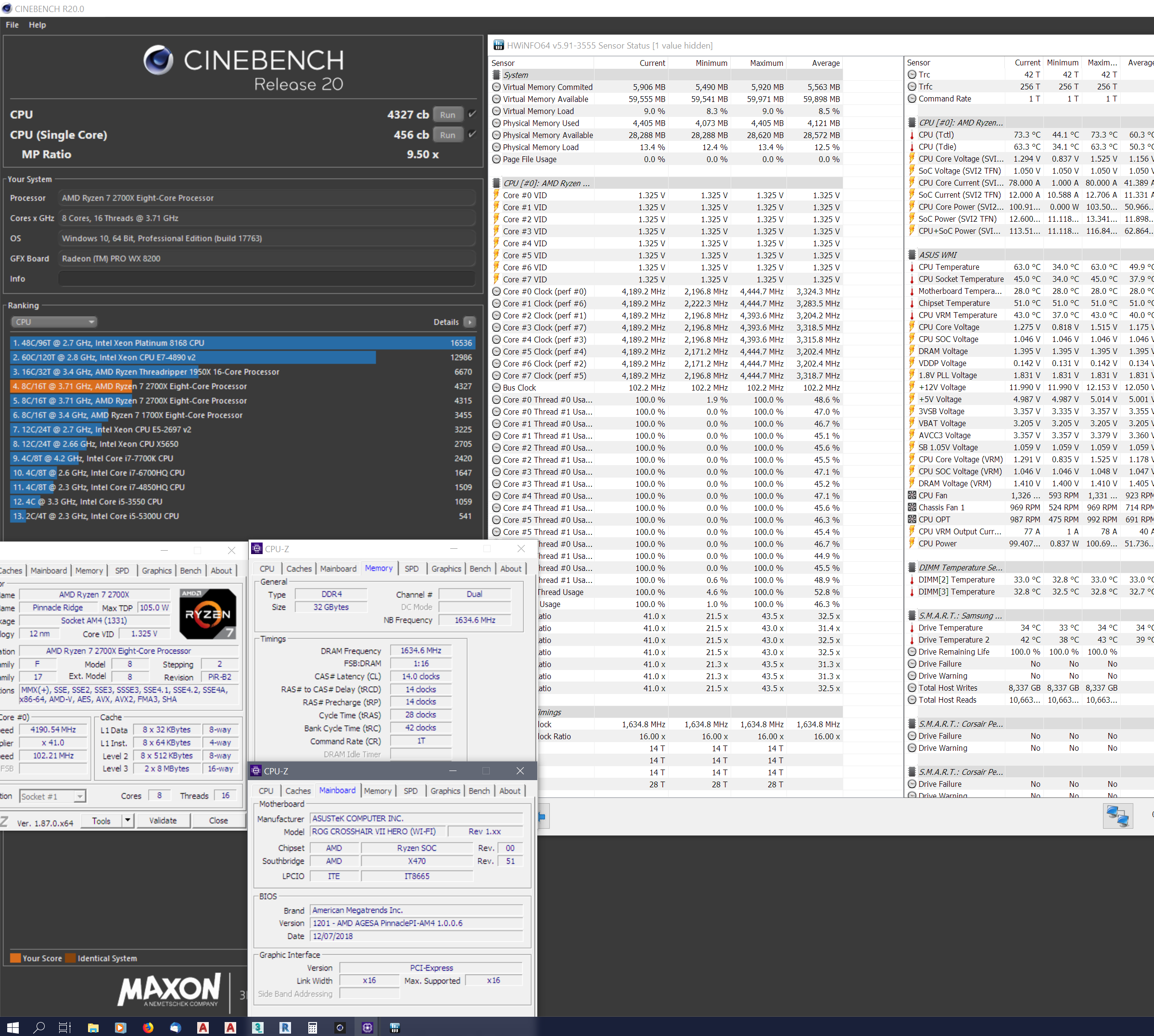Open File Explorer from the taskbar
Screen dimensions: 1154x1036
pos(93,1027)
